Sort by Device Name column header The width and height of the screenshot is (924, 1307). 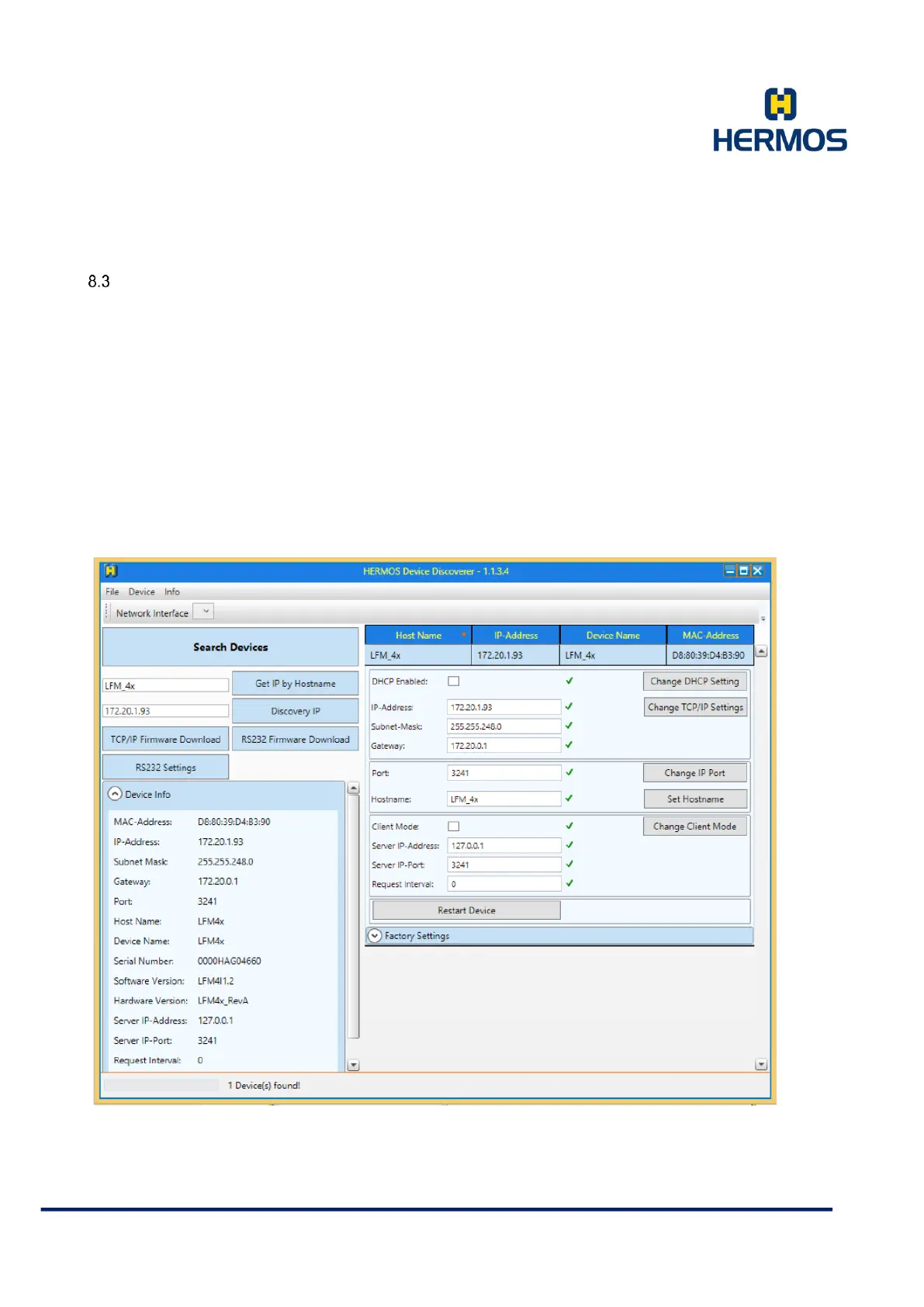coord(613,635)
